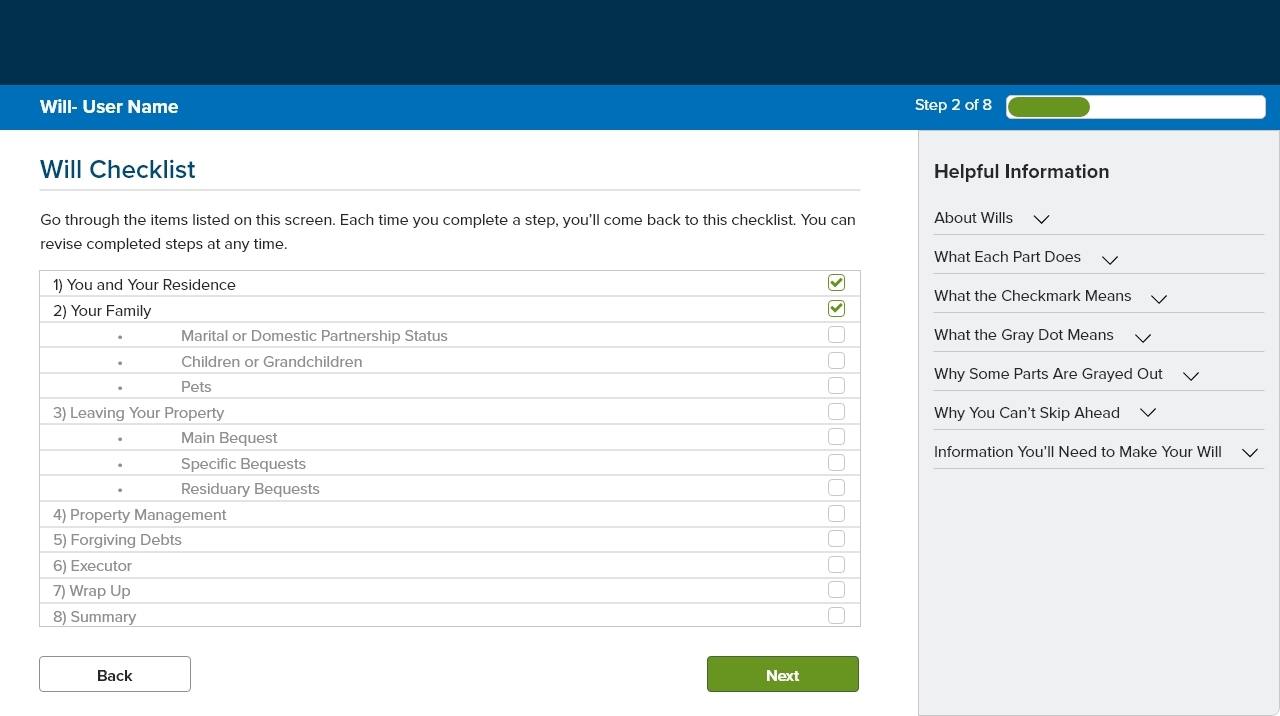Check the Executor checkbox

click(836, 564)
